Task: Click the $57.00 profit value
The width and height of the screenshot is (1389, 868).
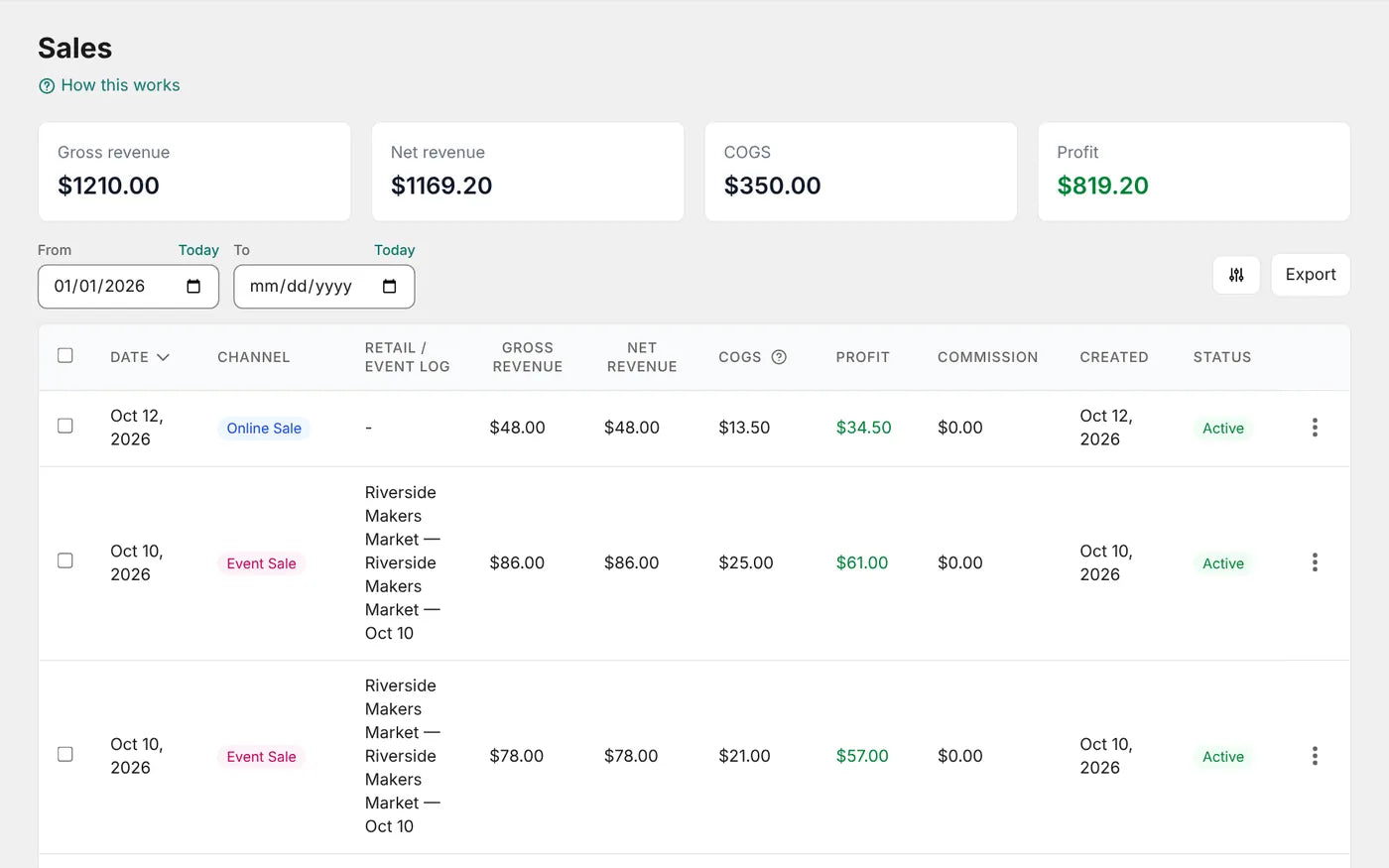Action: (x=861, y=756)
